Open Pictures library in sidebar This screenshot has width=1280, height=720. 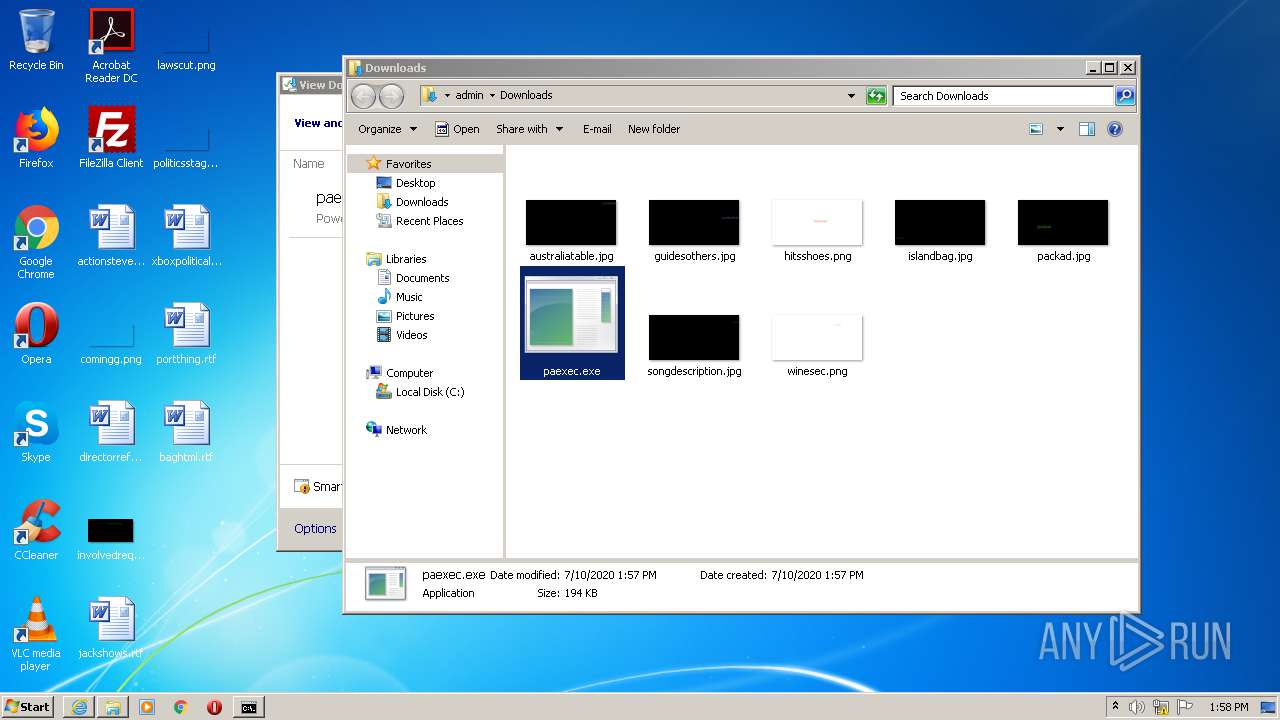coord(405,316)
